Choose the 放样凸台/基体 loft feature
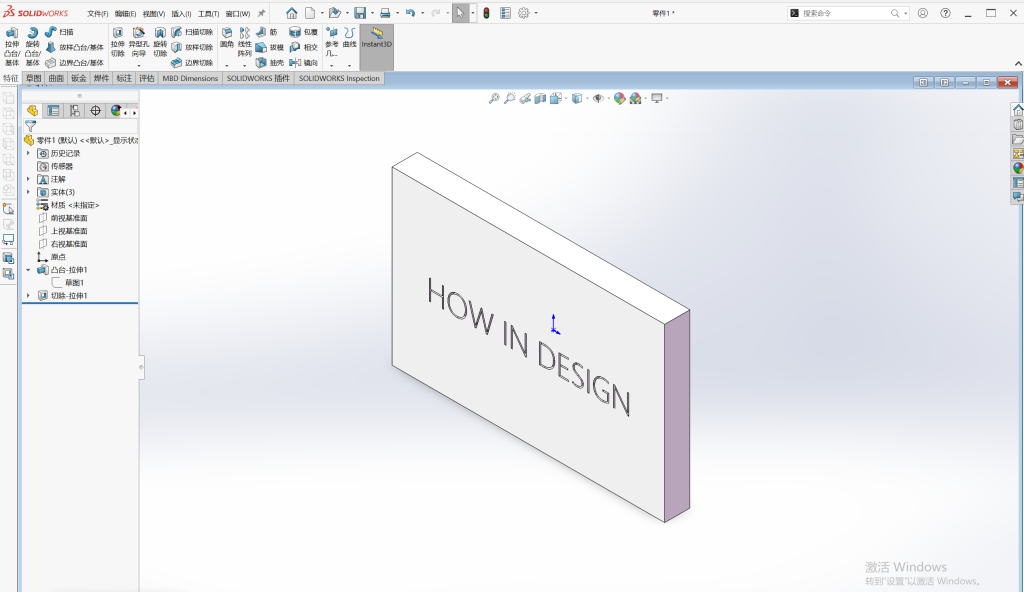 click(74, 47)
